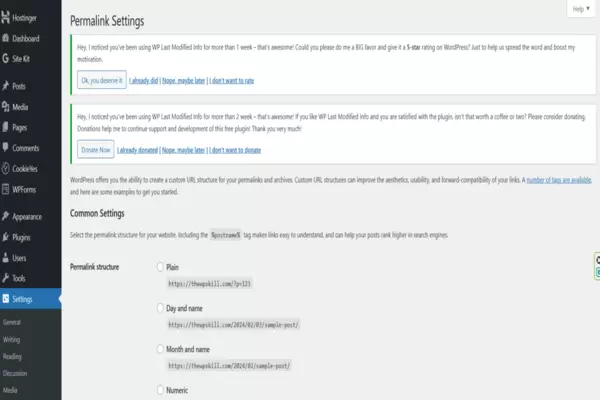Click the Month and name example URL
600x400 pixels.
(229, 366)
